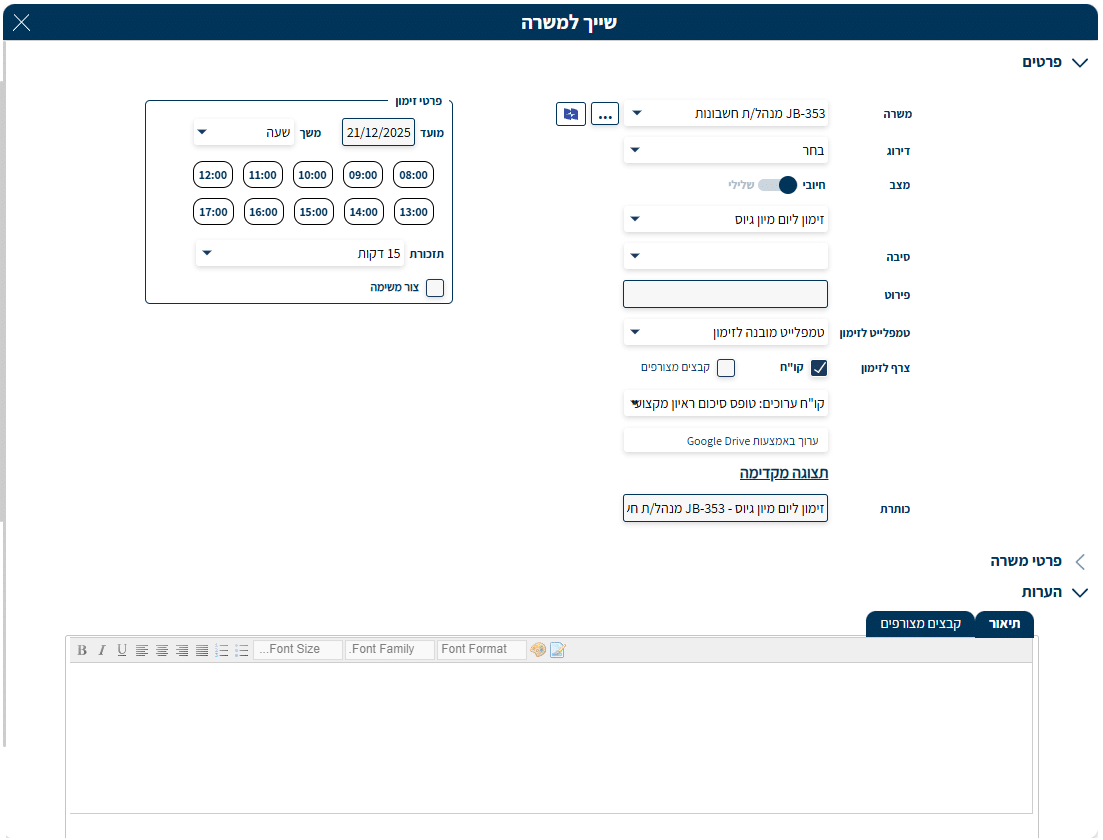1103x840 pixels.
Task: Toggle italic text formatting
Action: [102, 650]
